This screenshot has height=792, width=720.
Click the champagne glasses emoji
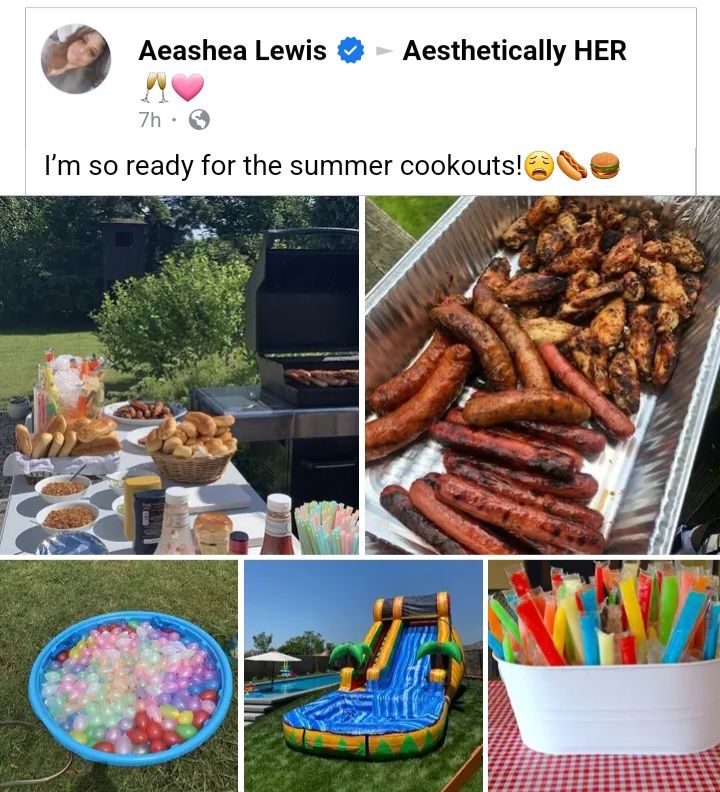coord(156,87)
